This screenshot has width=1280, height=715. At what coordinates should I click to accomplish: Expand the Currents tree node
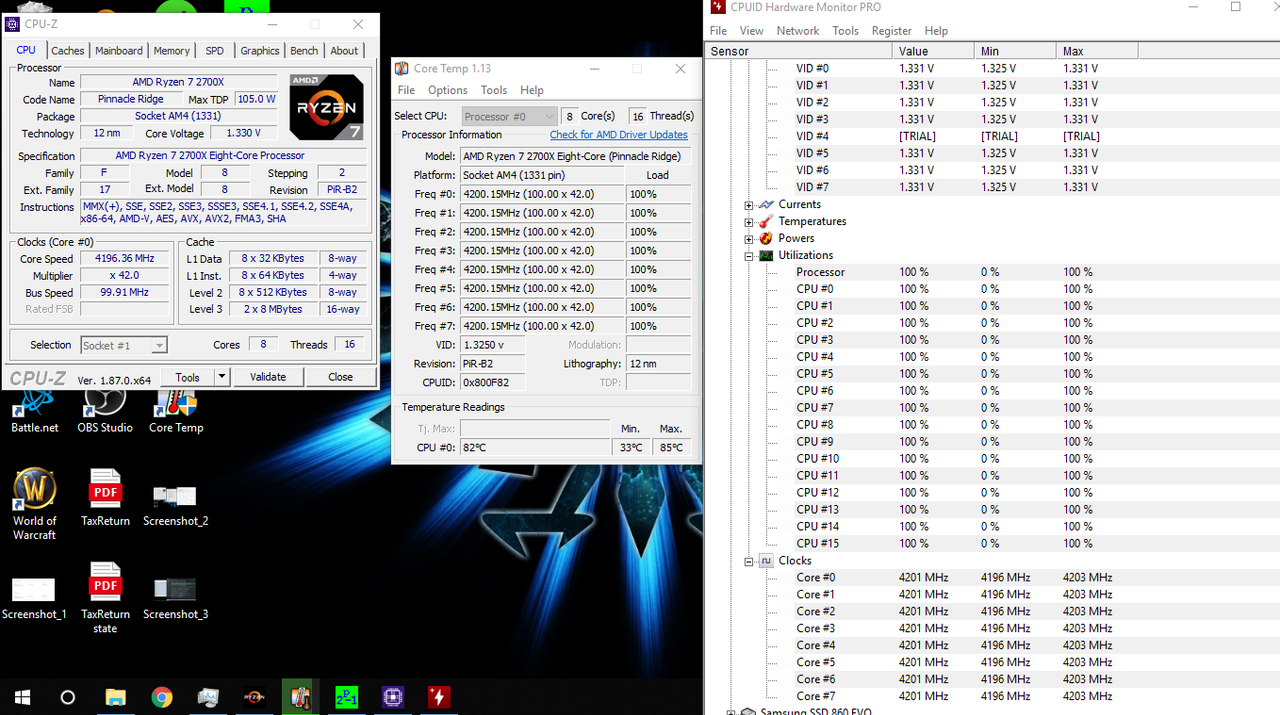[x=749, y=205]
